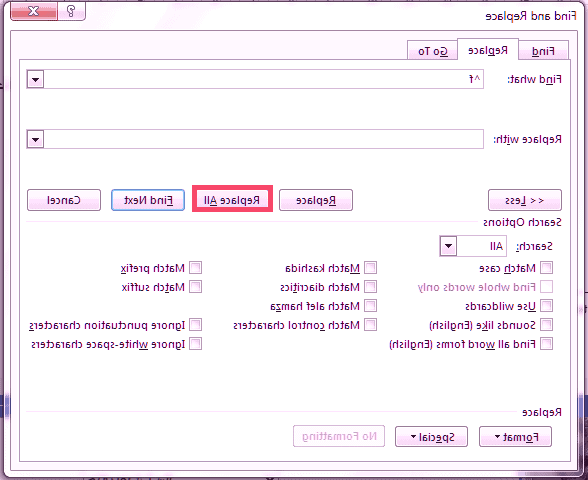Switch to the Go To tab

coord(432,51)
